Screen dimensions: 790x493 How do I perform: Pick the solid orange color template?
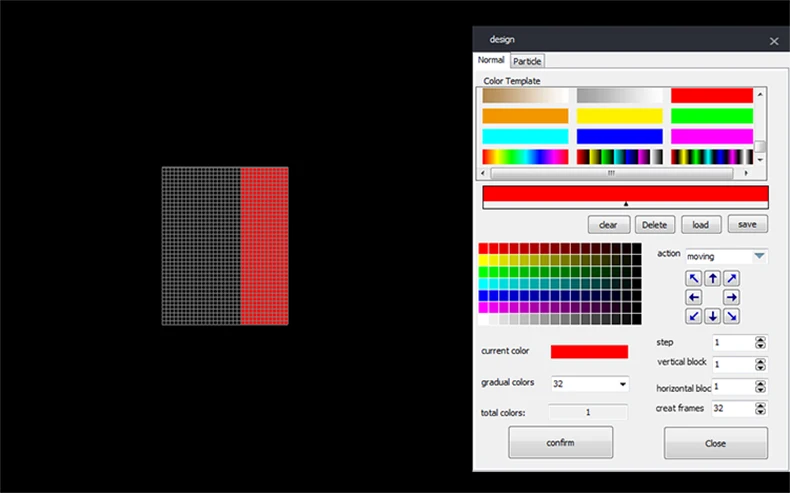click(x=525, y=116)
